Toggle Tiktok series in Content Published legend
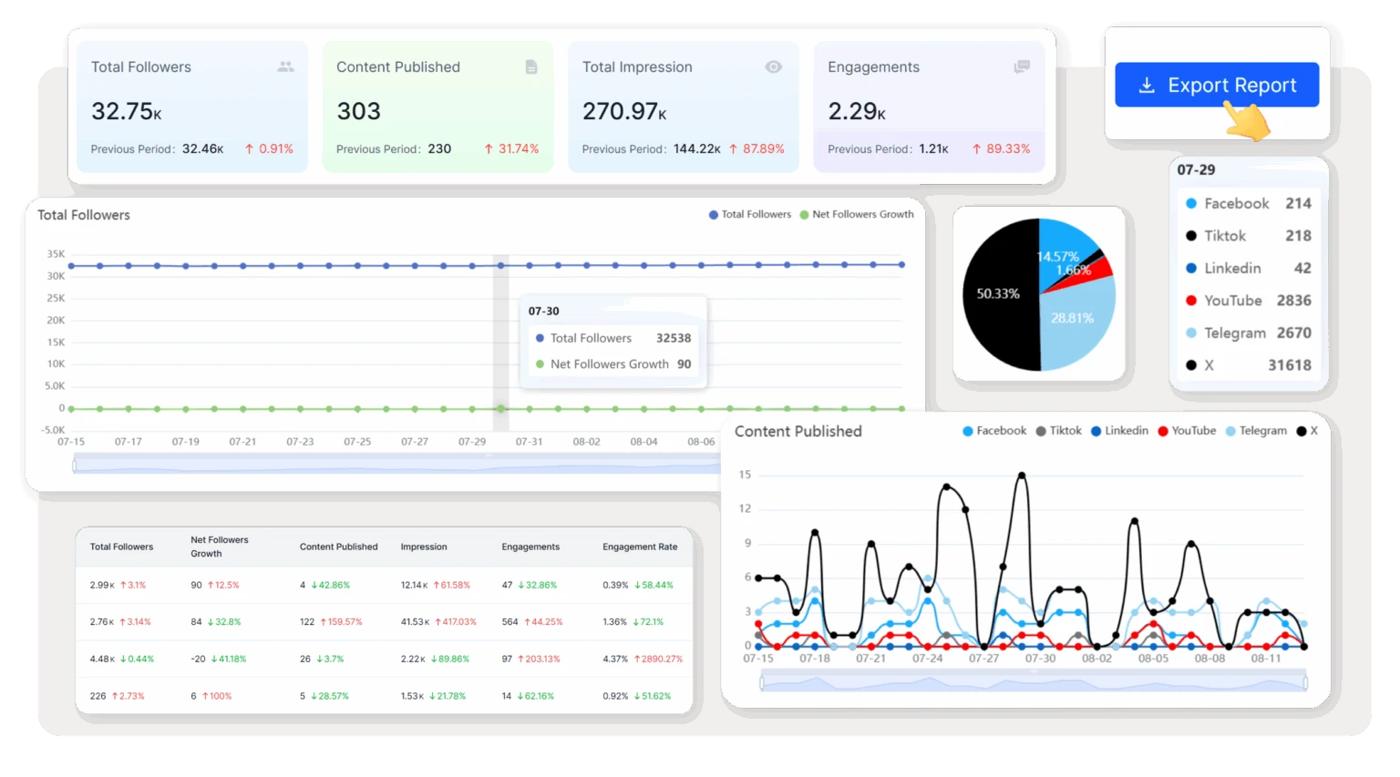This screenshot has width=1400, height=777. tap(1059, 431)
